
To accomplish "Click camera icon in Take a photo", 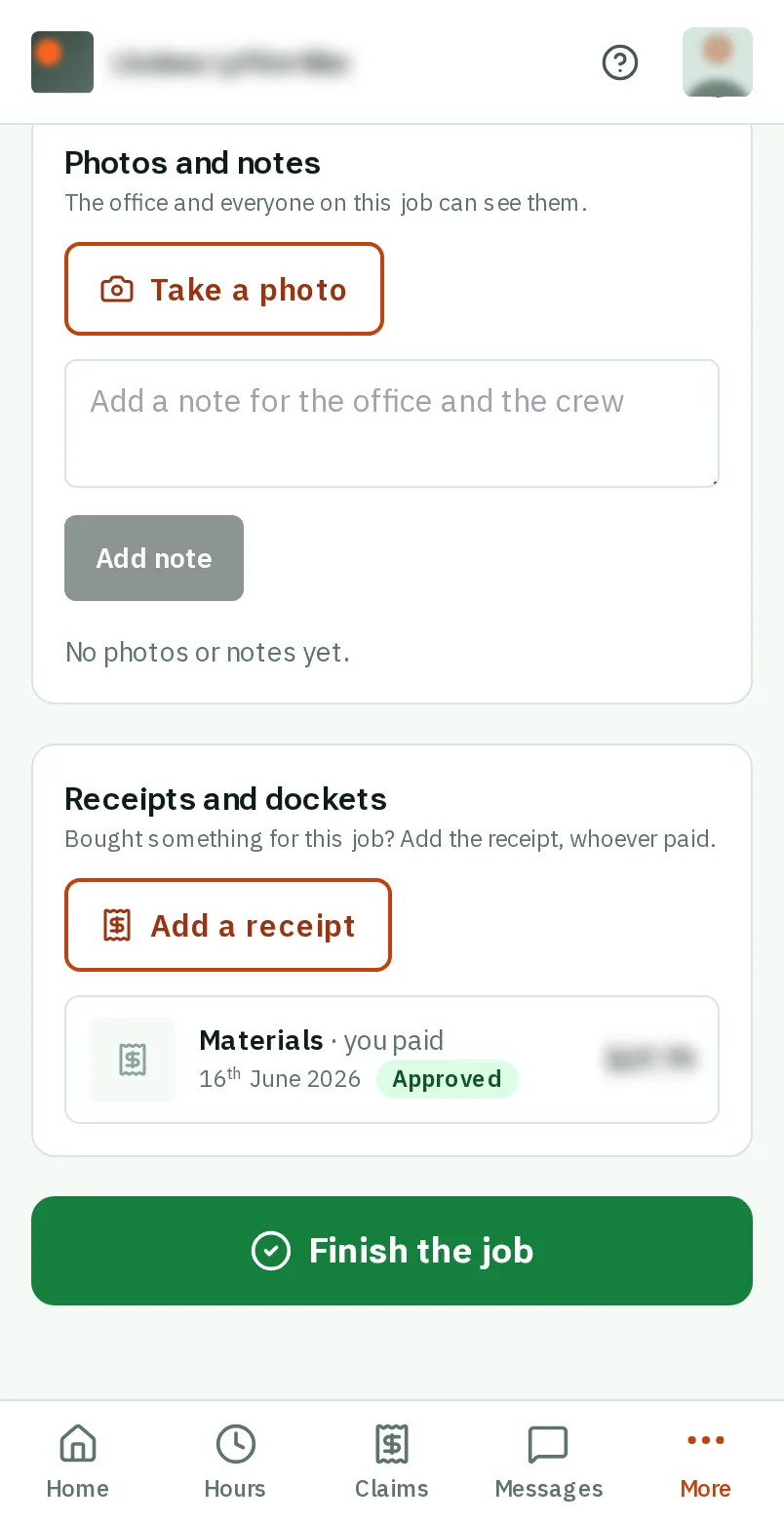I will tap(117, 290).
